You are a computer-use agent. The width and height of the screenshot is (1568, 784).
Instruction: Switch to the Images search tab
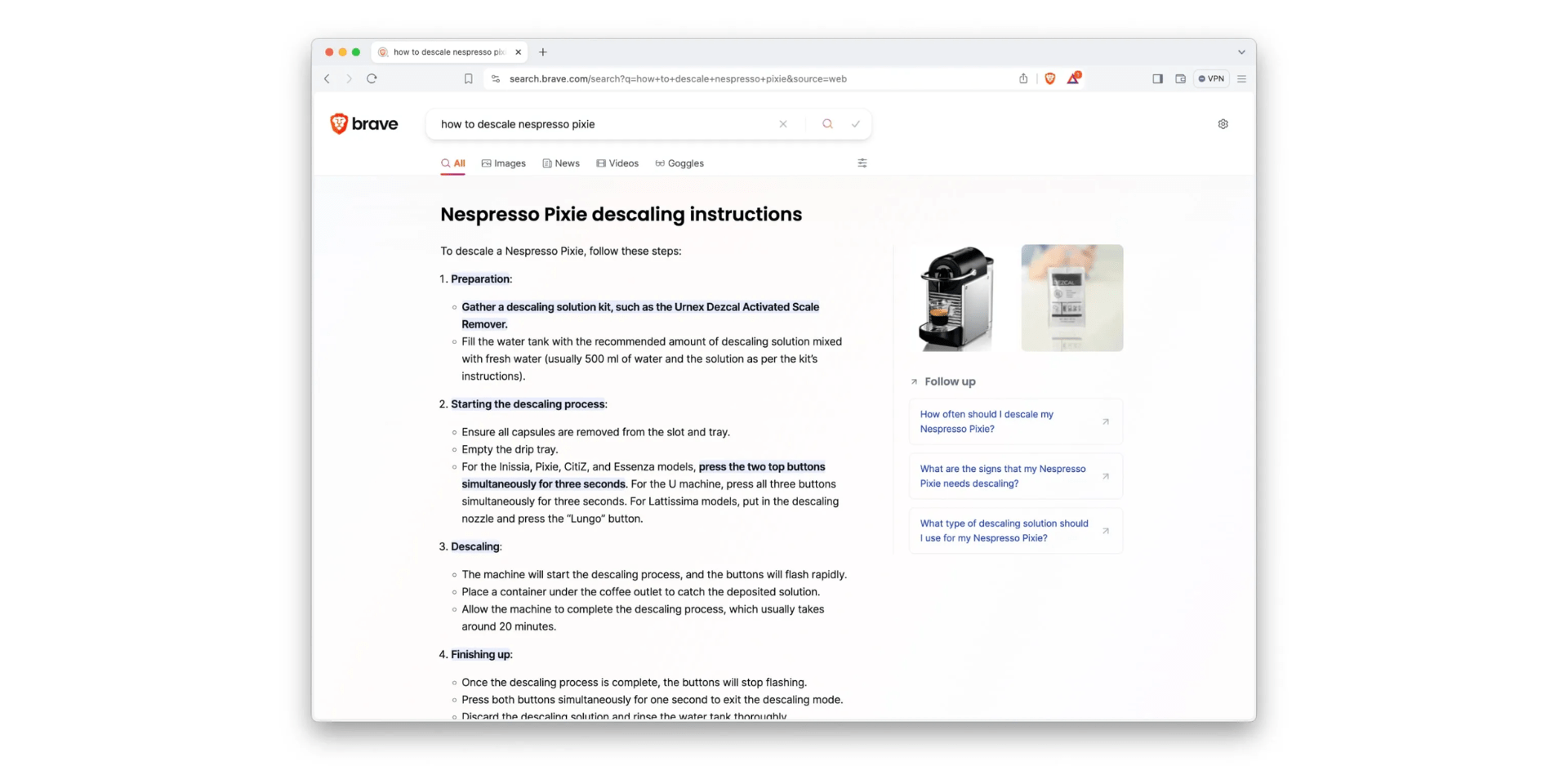coord(503,163)
